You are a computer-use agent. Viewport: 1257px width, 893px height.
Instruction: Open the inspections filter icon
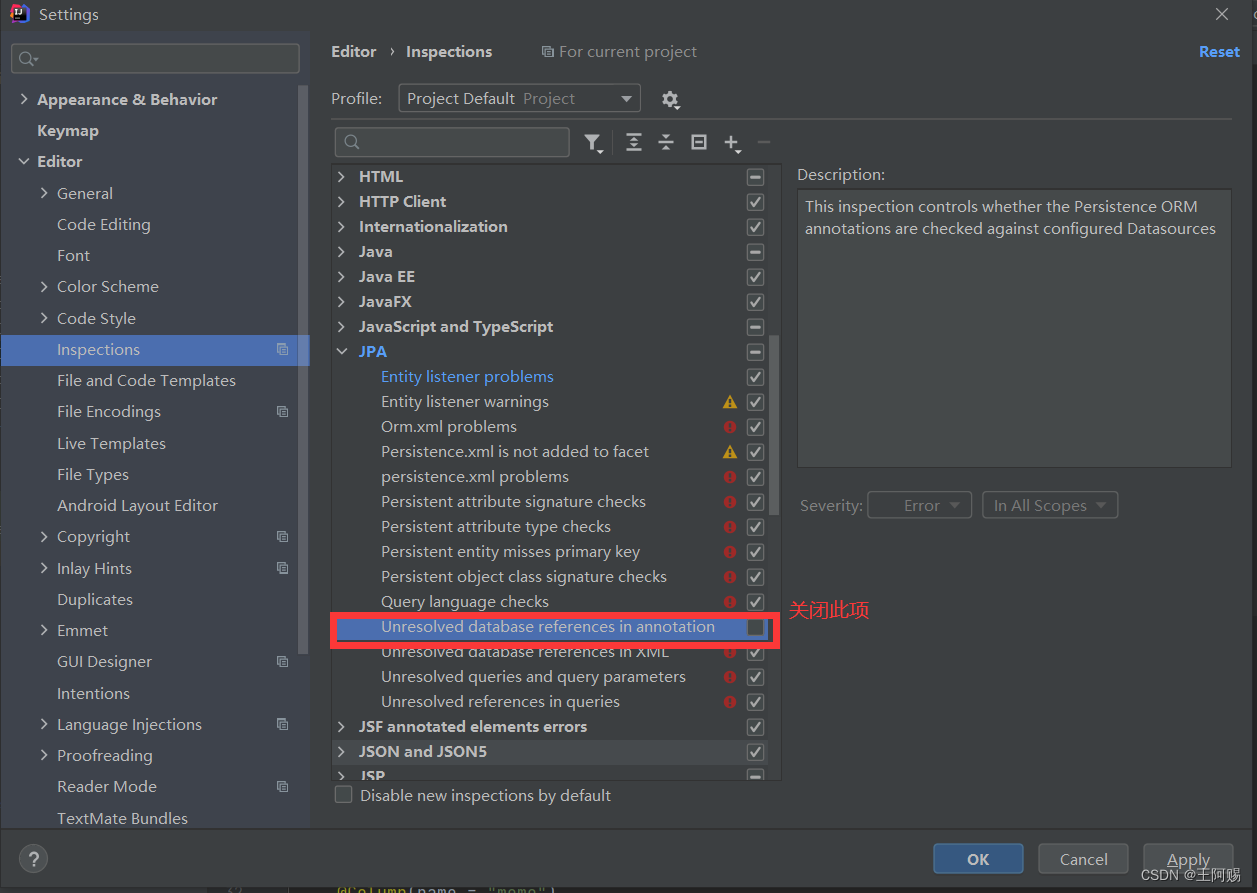coord(594,142)
